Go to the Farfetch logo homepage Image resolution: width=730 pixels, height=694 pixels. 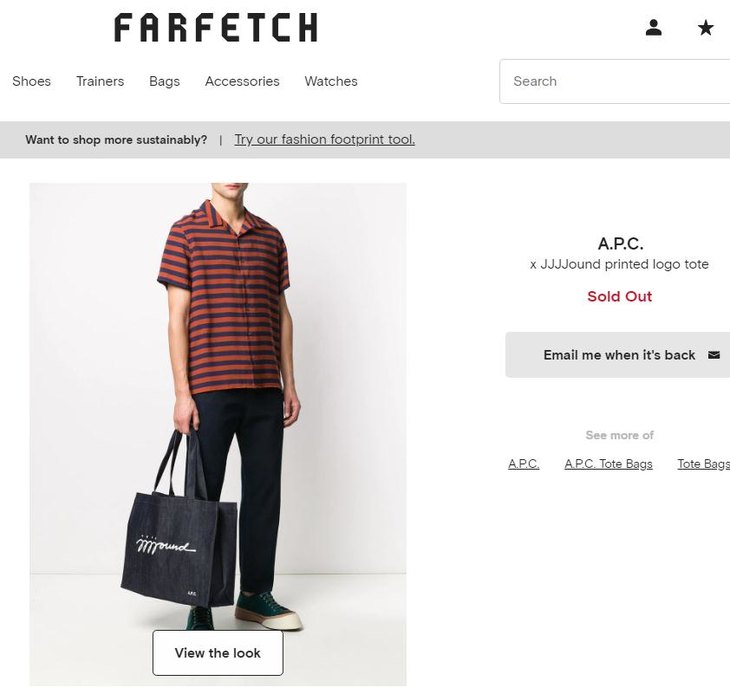(x=216, y=28)
